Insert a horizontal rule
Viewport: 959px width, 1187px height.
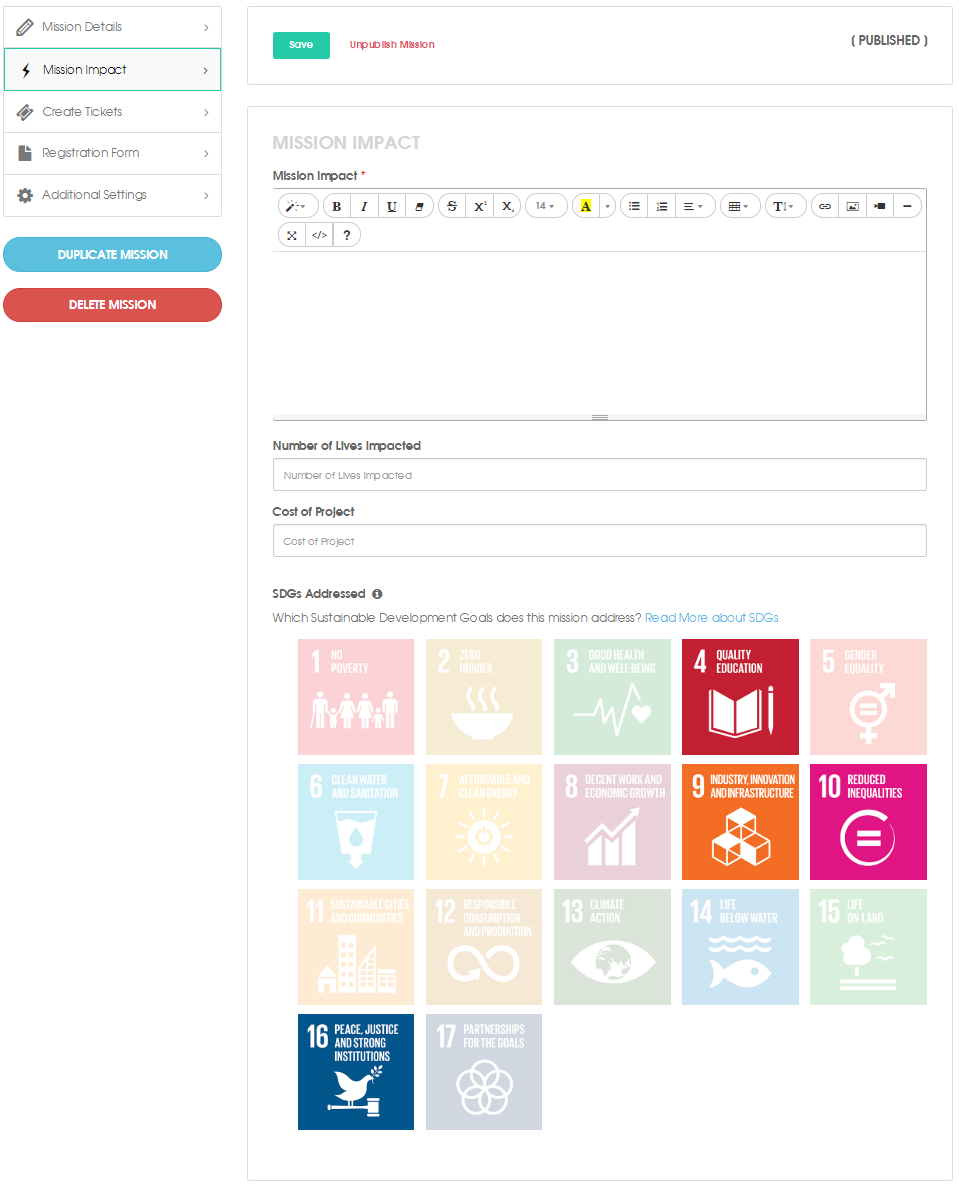(907, 206)
